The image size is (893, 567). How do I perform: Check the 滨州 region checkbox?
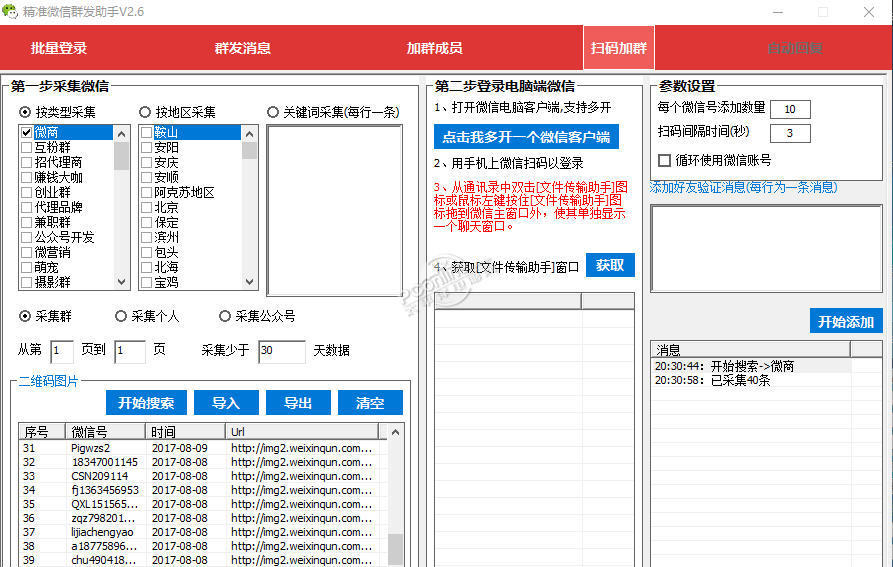click(x=146, y=237)
